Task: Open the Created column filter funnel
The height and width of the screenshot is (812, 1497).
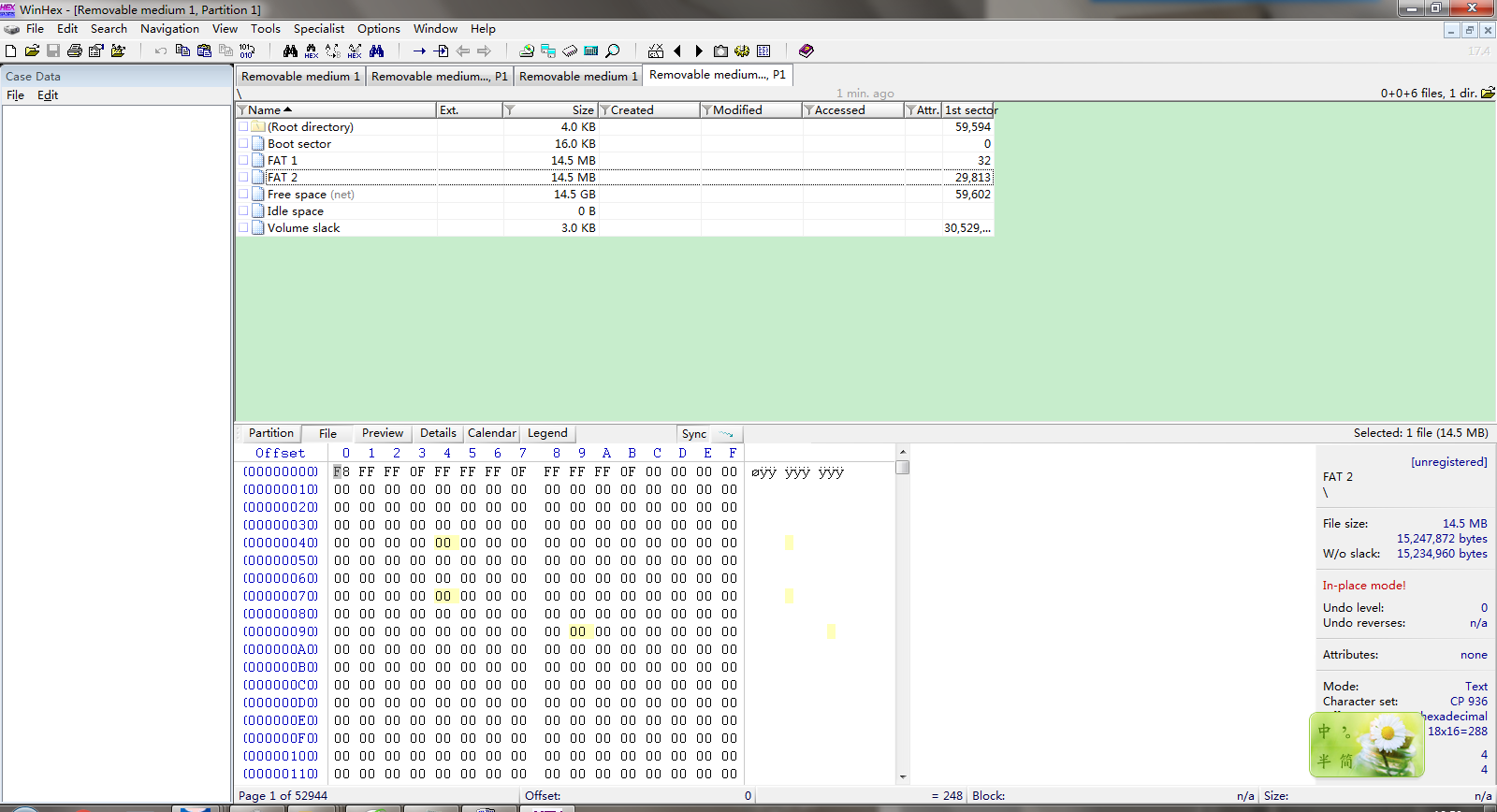Action: tap(605, 109)
